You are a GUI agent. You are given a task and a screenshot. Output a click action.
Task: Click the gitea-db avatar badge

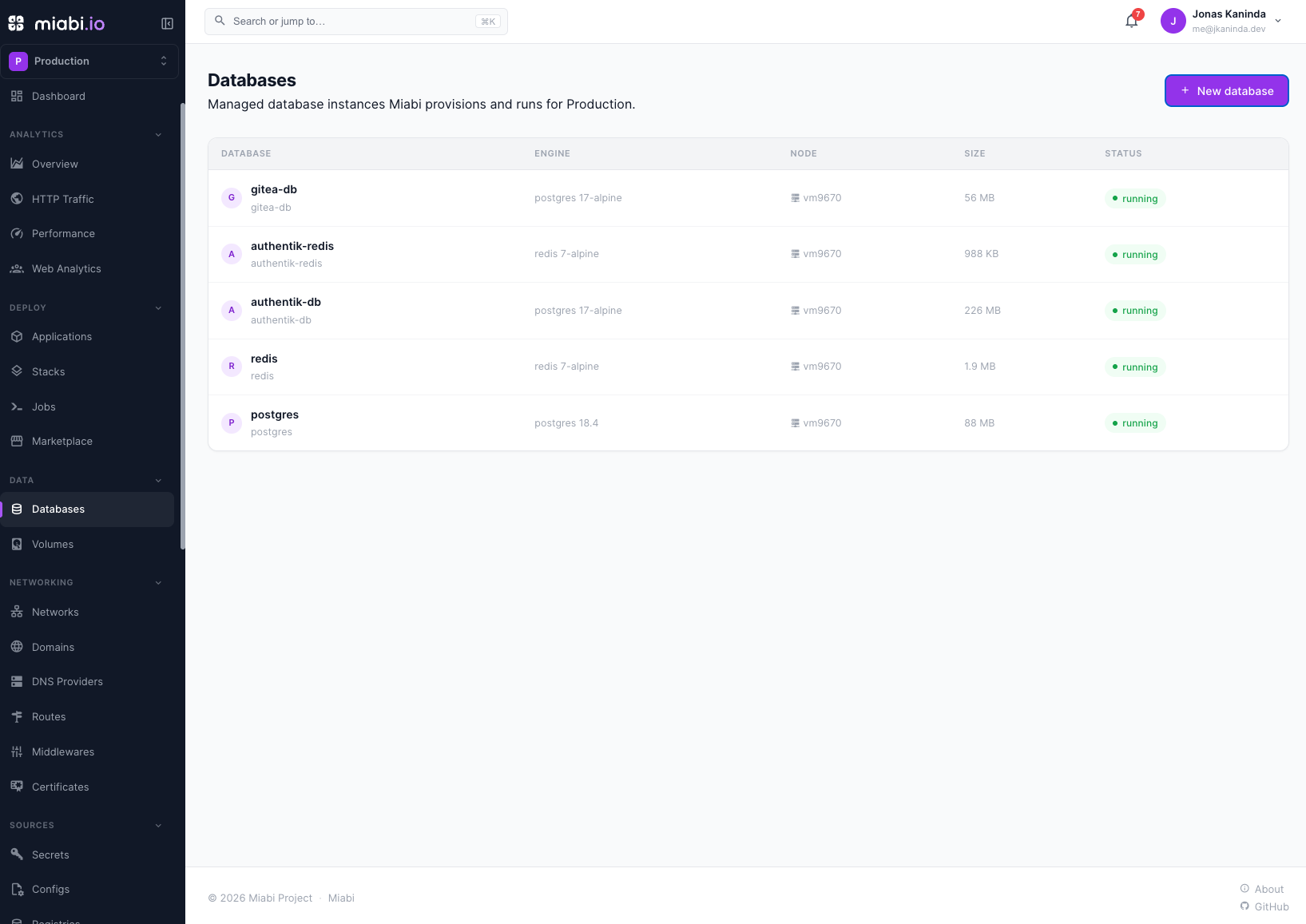[232, 198]
